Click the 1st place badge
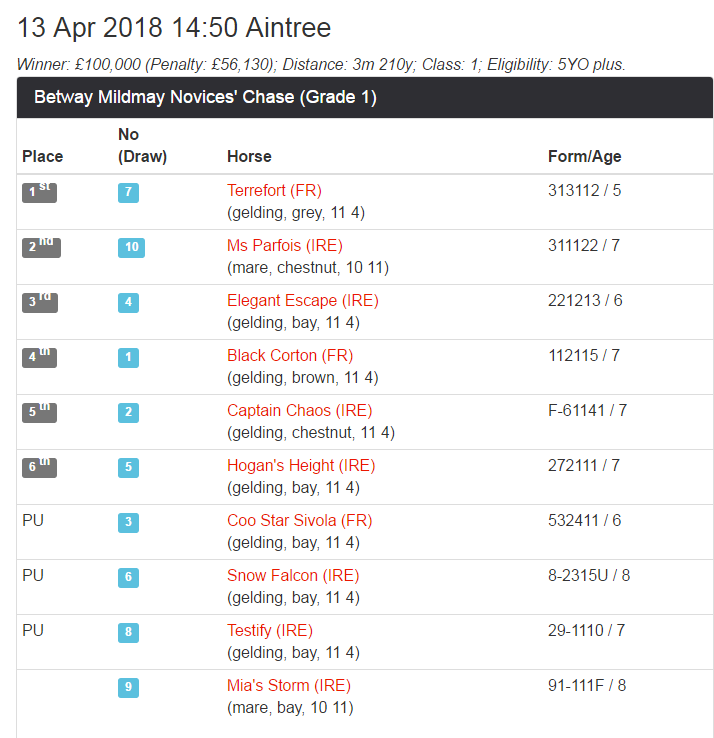The height and width of the screenshot is (738, 714). (x=39, y=192)
